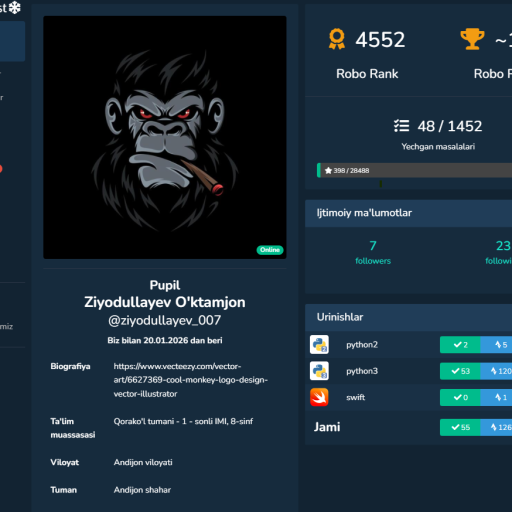Click the Pupil rank title
This screenshot has width=512, height=512.
click(x=165, y=285)
